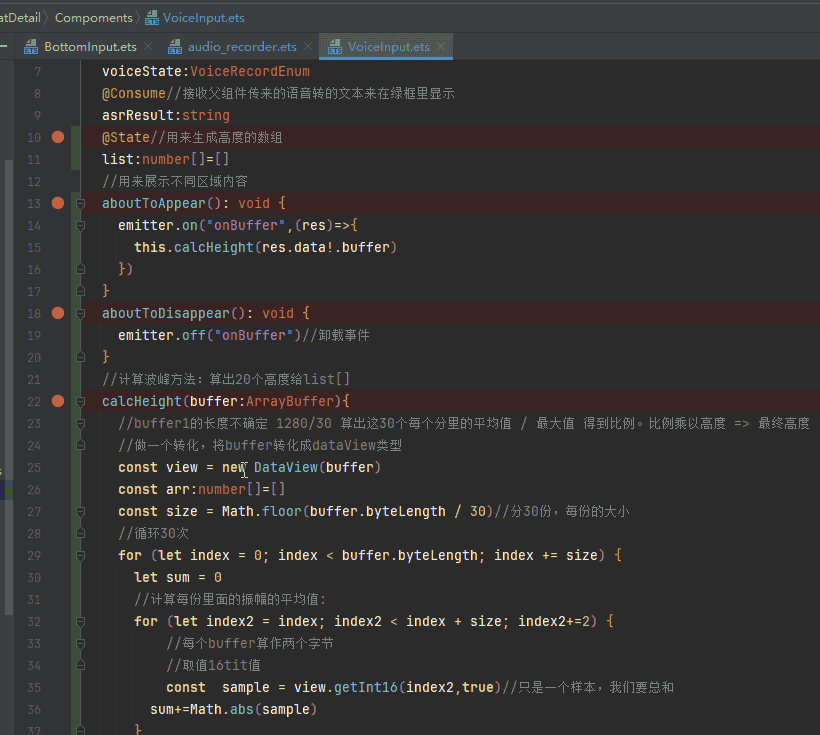Image resolution: width=820 pixels, height=735 pixels.
Task: Click the VoiceInput.ets breadcrumb item
Action: tap(203, 17)
